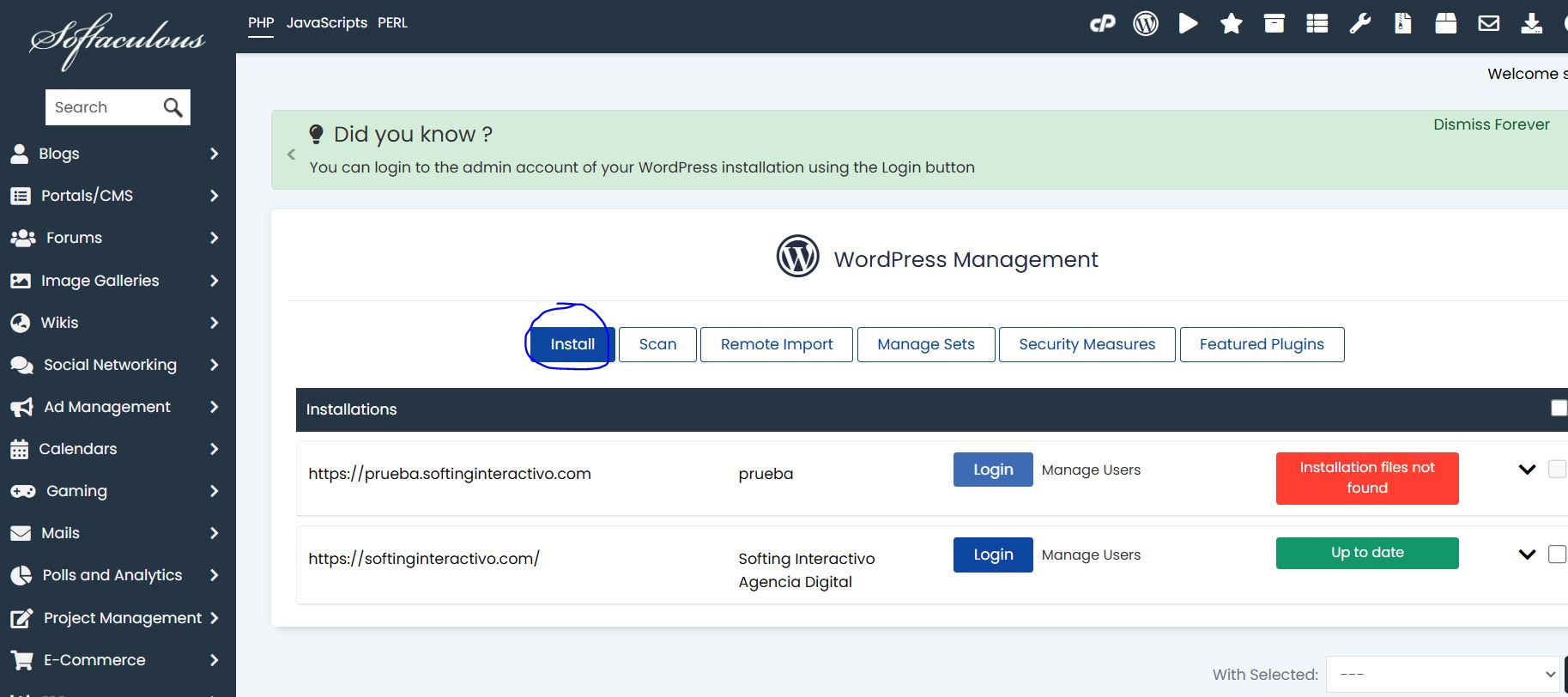
Task: Open the cPanel icon in top toolbar
Action: tap(1102, 24)
